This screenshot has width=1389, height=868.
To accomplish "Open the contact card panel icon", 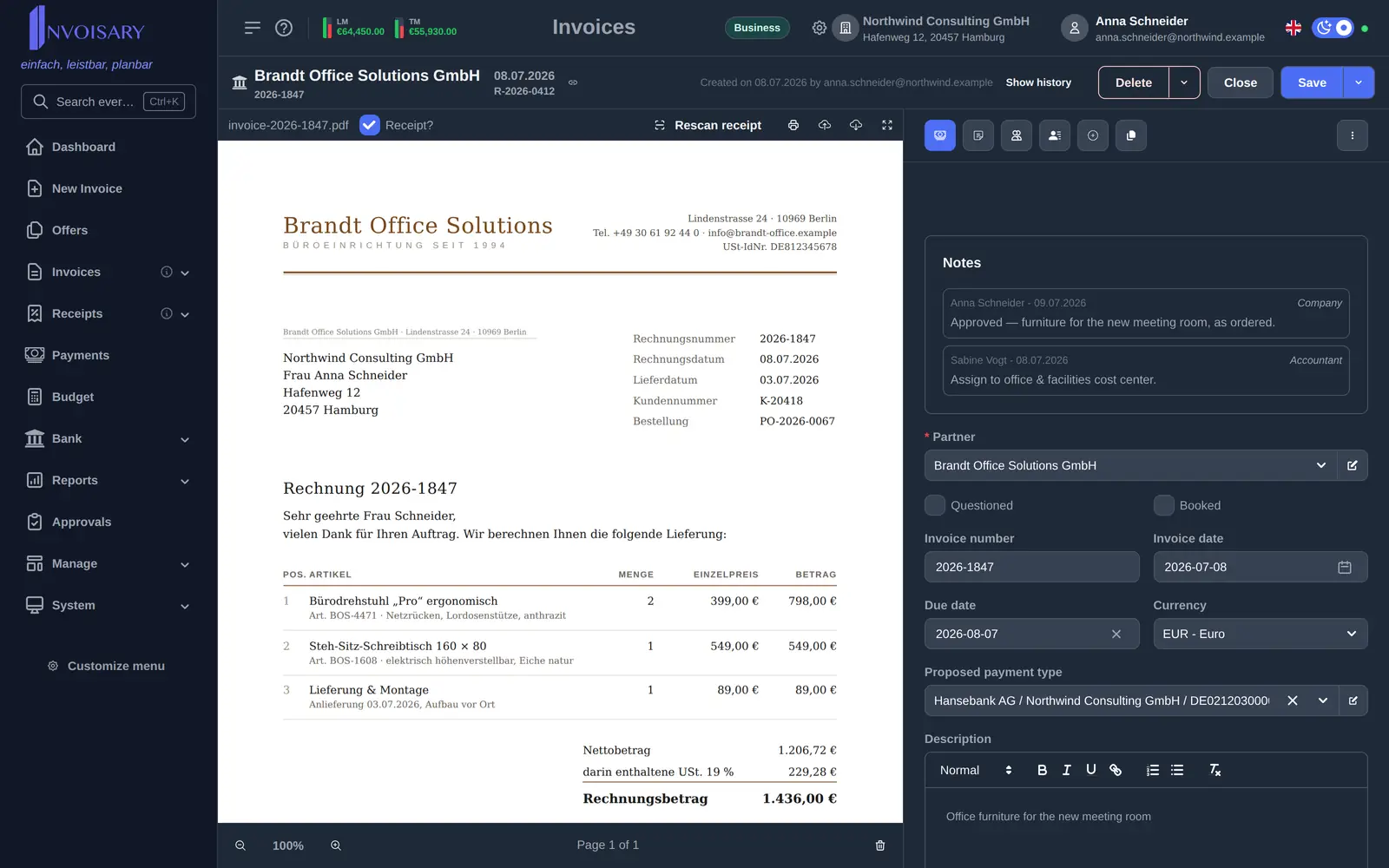I will [1055, 135].
